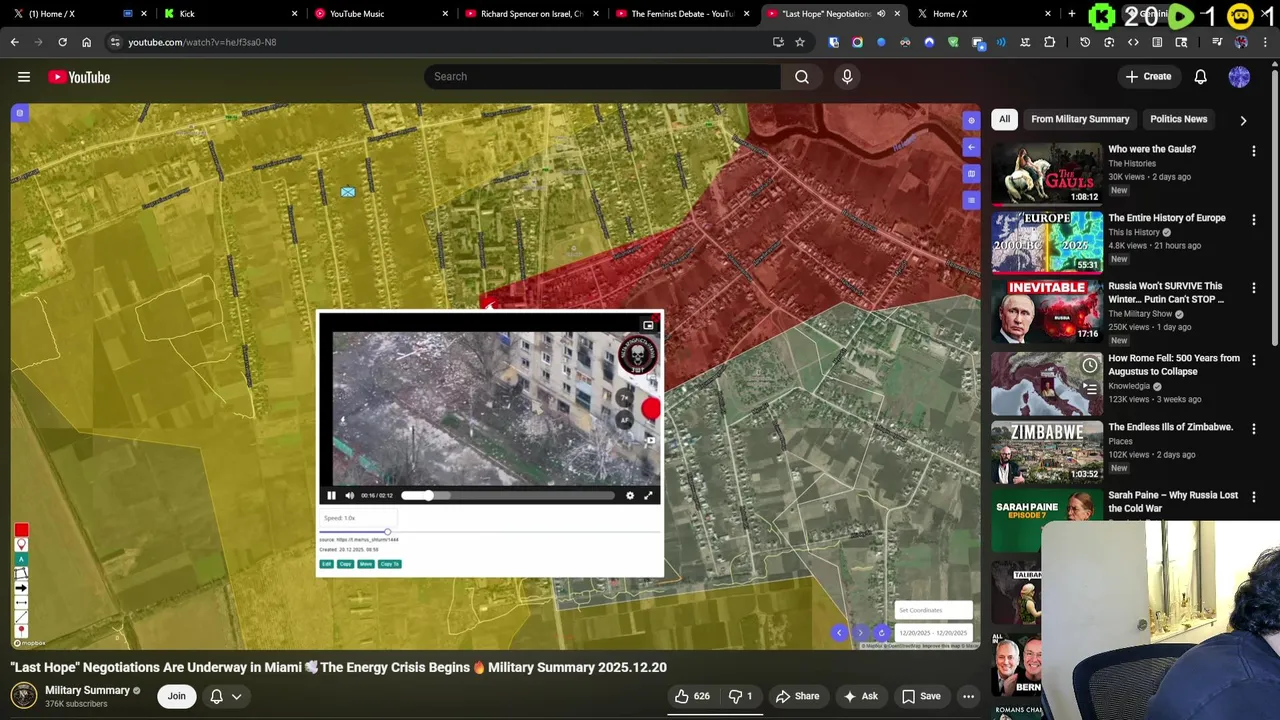Open the Create menu
This screenshot has width=1280, height=720.
click(x=1148, y=77)
